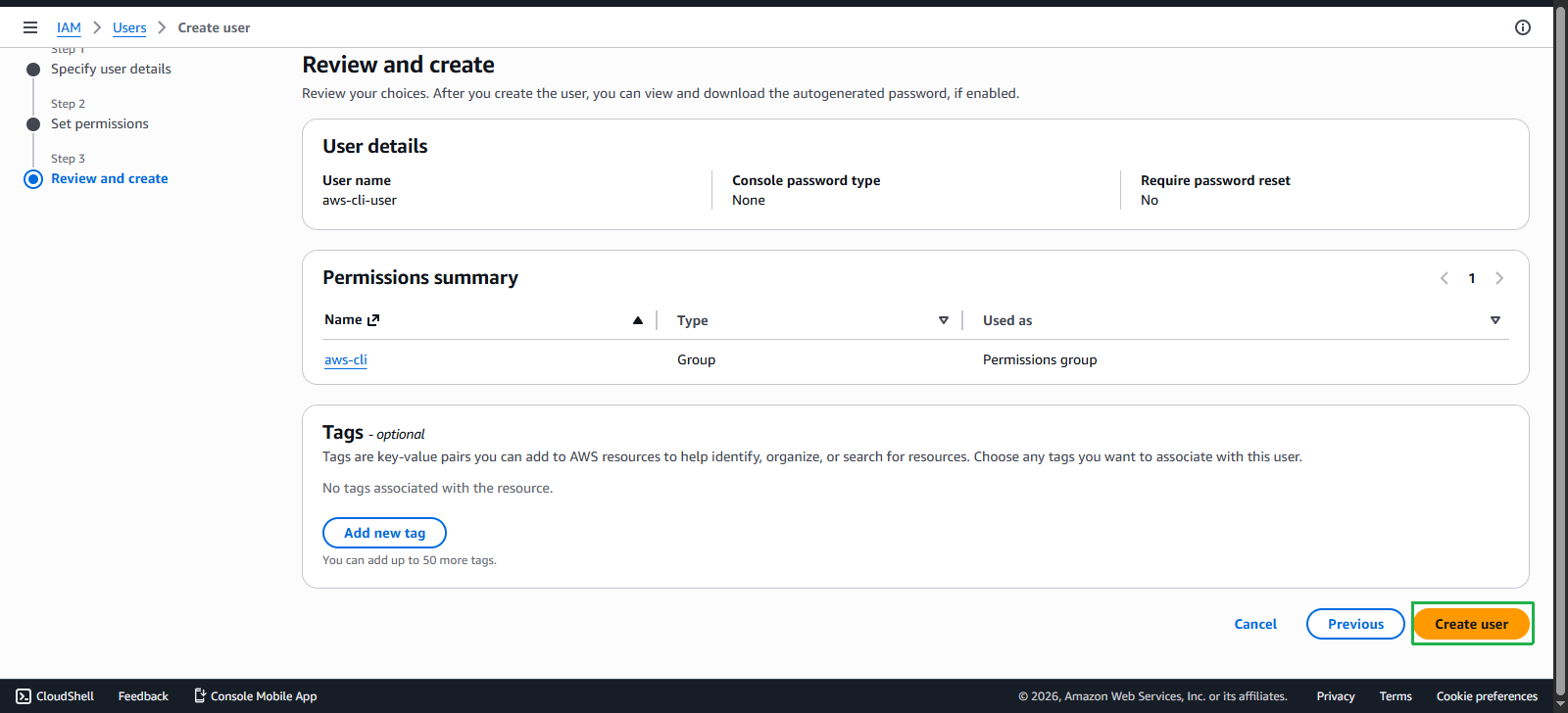Select Set permissions step
The width and height of the screenshot is (1568, 713).
pos(100,123)
